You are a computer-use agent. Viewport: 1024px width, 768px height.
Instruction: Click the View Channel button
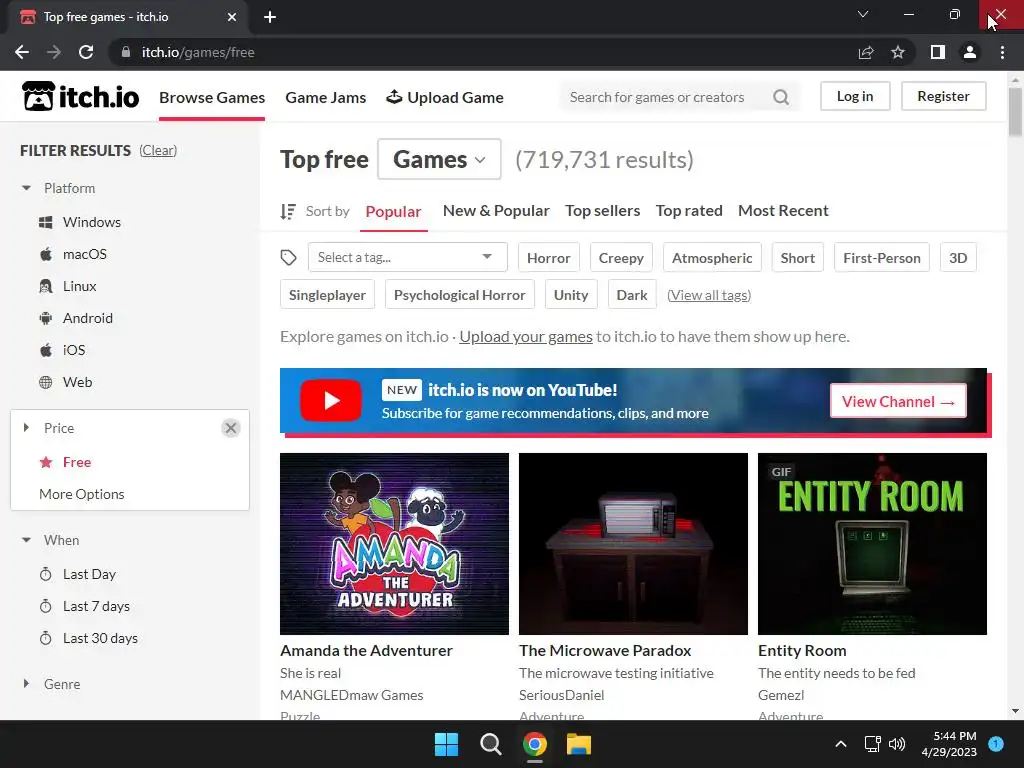899,402
